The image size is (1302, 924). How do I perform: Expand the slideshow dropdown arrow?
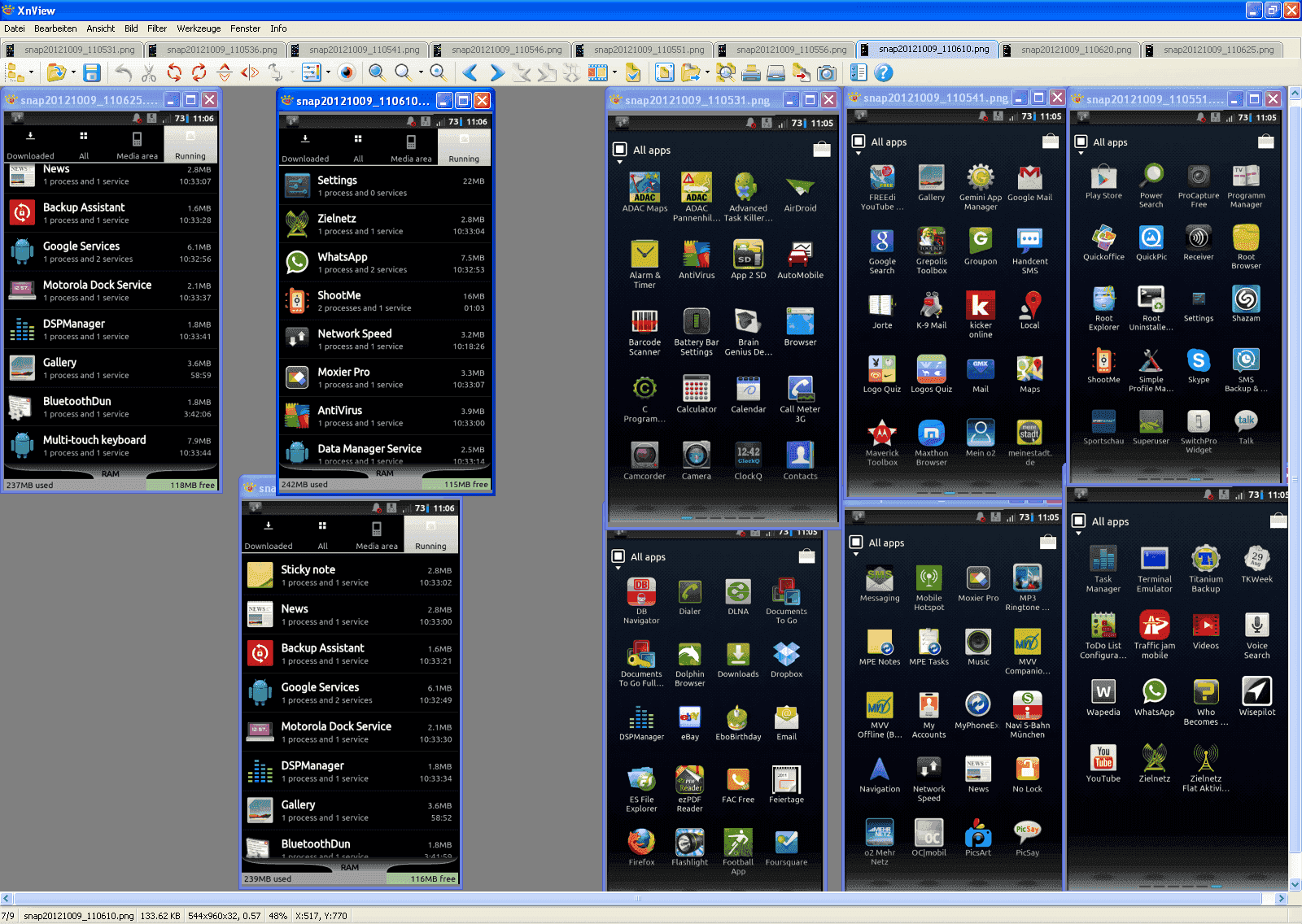coord(614,73)
